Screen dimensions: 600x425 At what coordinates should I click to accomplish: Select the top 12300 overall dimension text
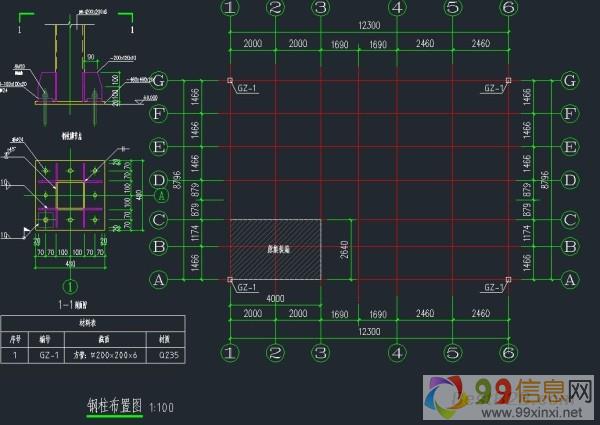(369, 23)
